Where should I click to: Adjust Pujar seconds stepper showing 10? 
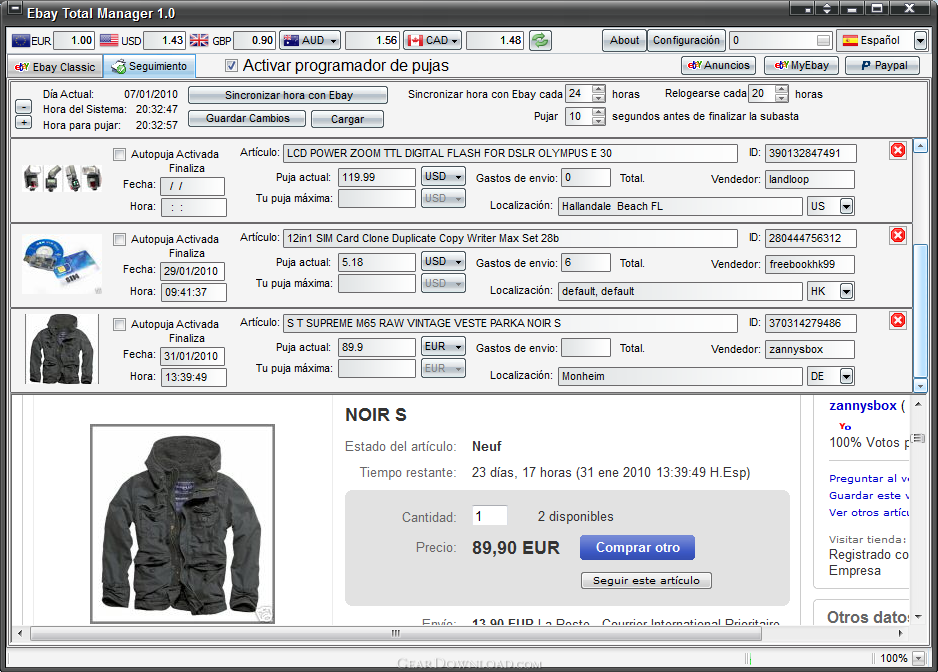[x=598, y=116]
